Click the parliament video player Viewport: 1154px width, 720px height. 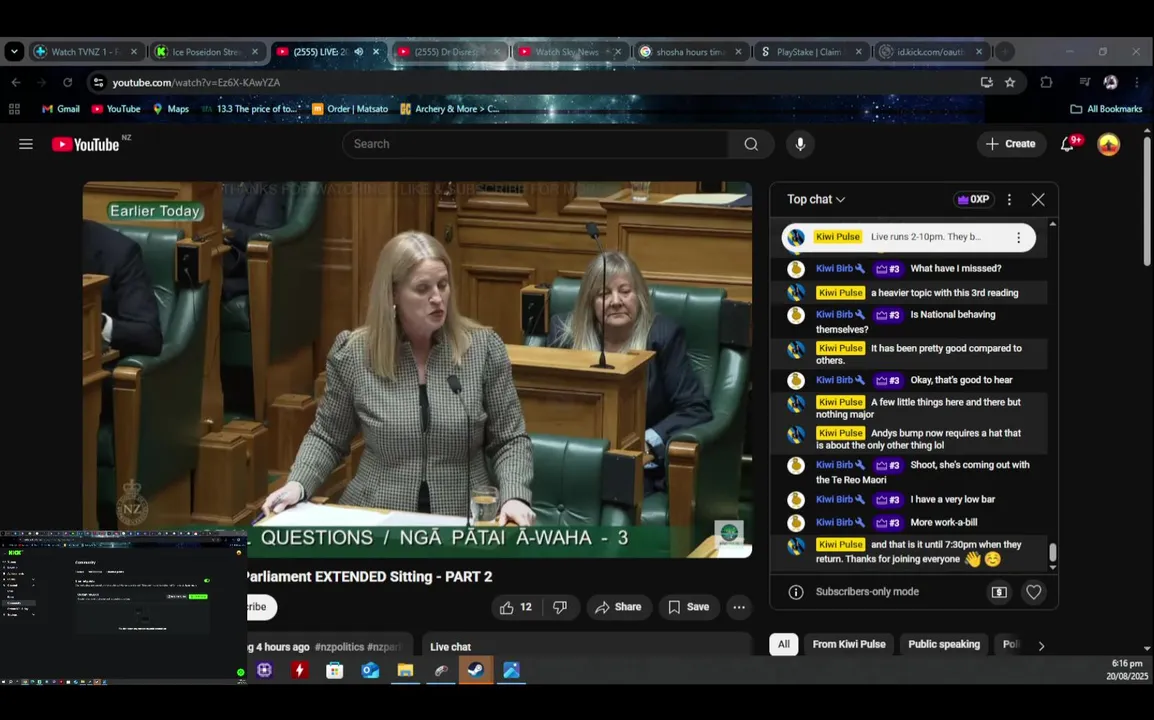click(417, 370)
